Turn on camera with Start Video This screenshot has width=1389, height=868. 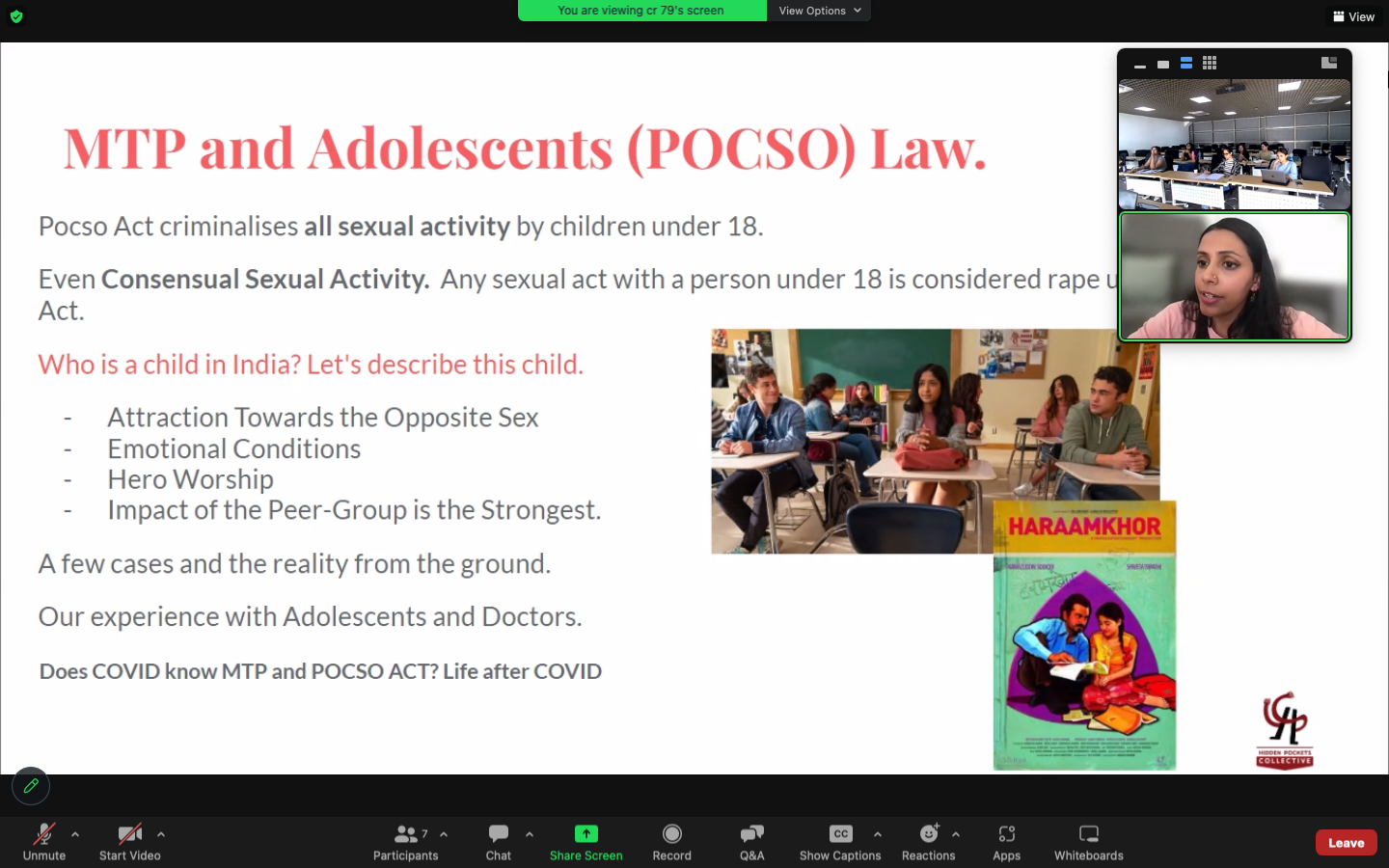(129, 841)
